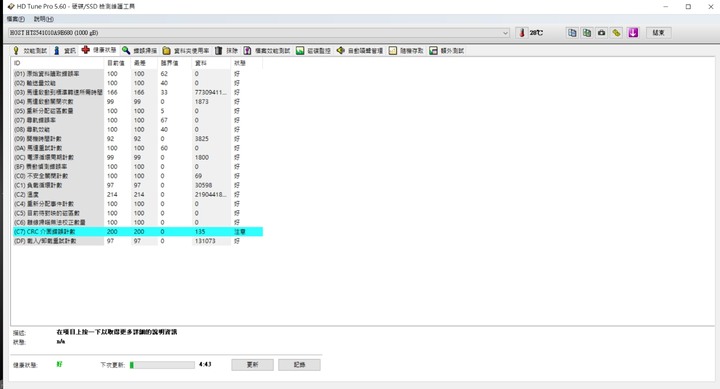720x389 pixels.
Task: Click the thermometer temperature icon
Action: (x=522, y=33)
